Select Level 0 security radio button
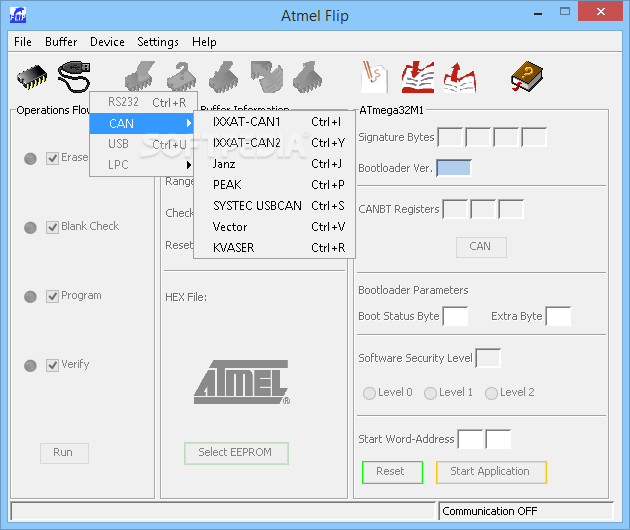This screenshot has width=630, height=530. (369, 393)
